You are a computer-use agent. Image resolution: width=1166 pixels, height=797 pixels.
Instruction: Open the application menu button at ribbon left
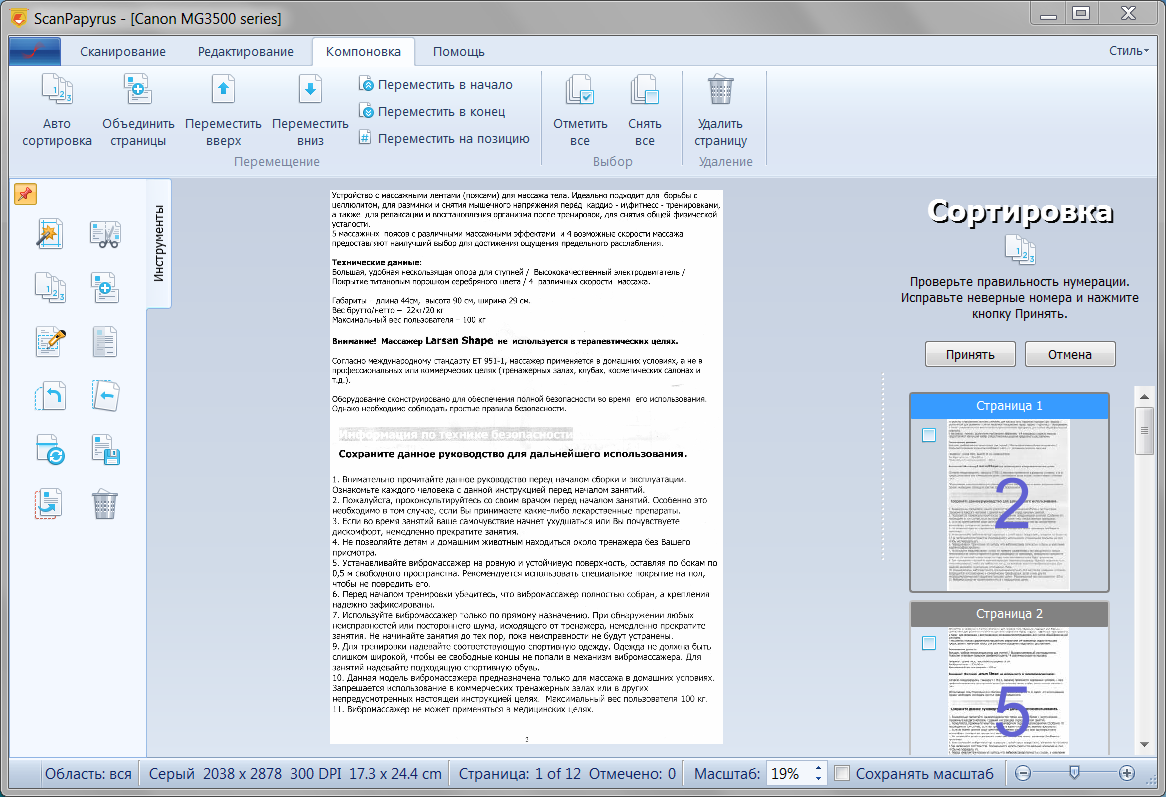(x=35, y=52)
